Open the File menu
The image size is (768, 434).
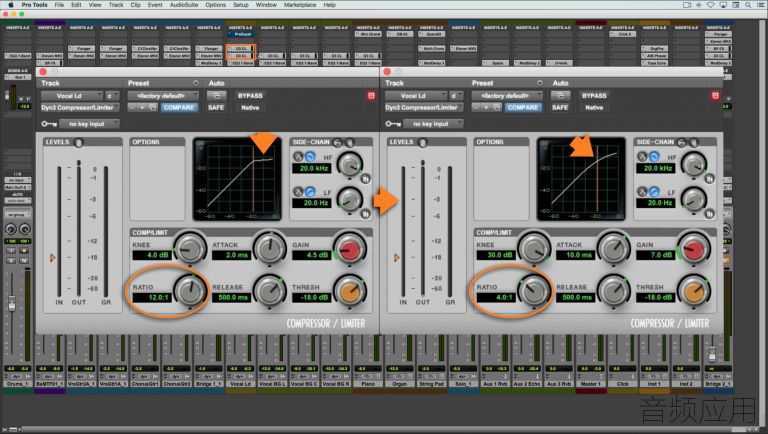(x=59, y=4)
